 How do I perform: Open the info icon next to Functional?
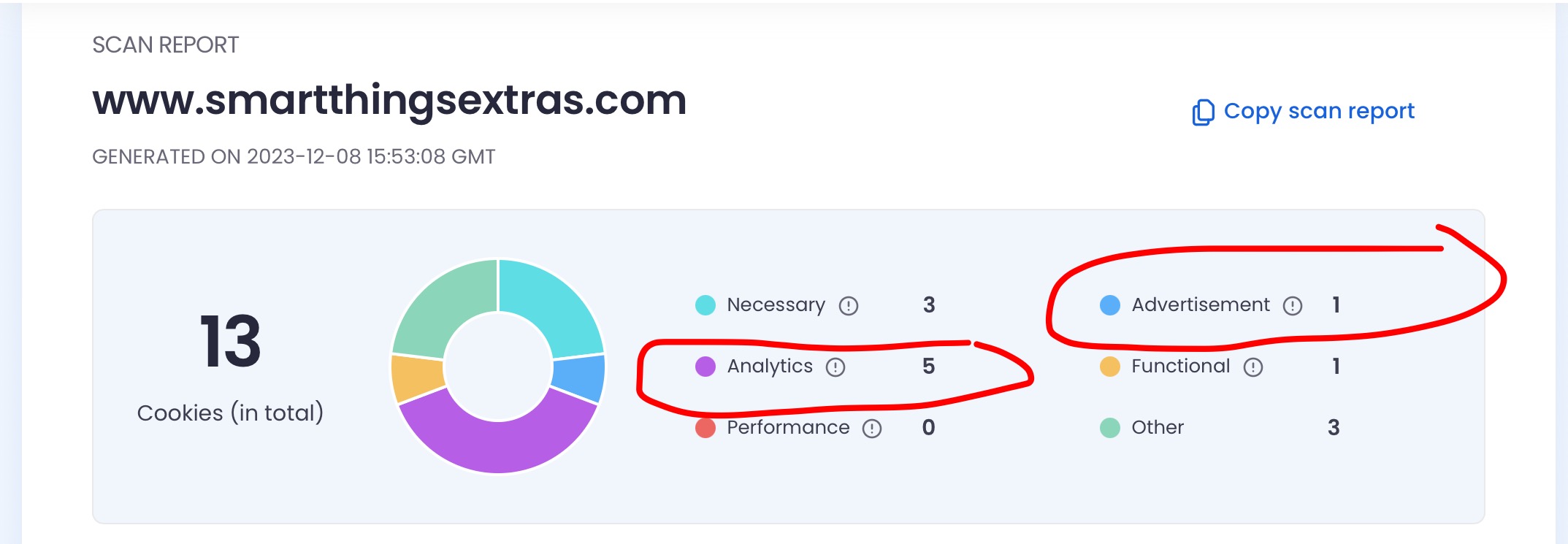click(x=1253, y=367)
